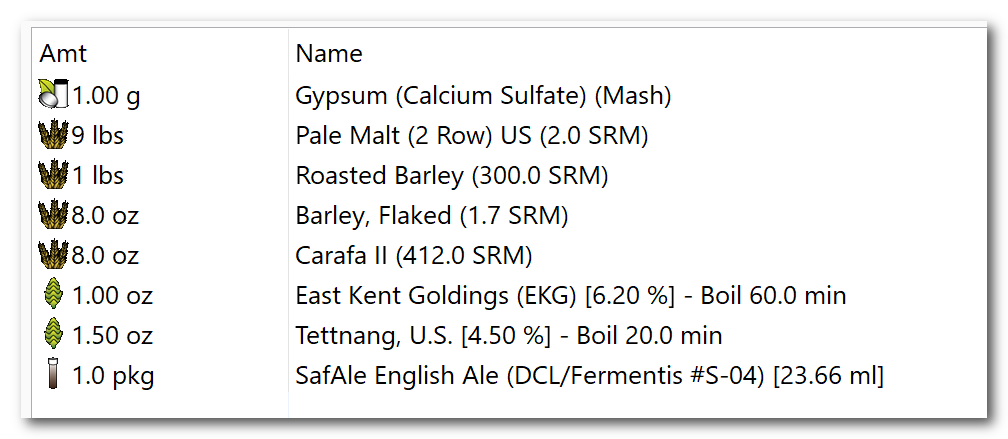The width and height of the screenshot is (1008, 439).
Task: Click the Roasted Barley grain icon
Action: (x=53, y=175)
